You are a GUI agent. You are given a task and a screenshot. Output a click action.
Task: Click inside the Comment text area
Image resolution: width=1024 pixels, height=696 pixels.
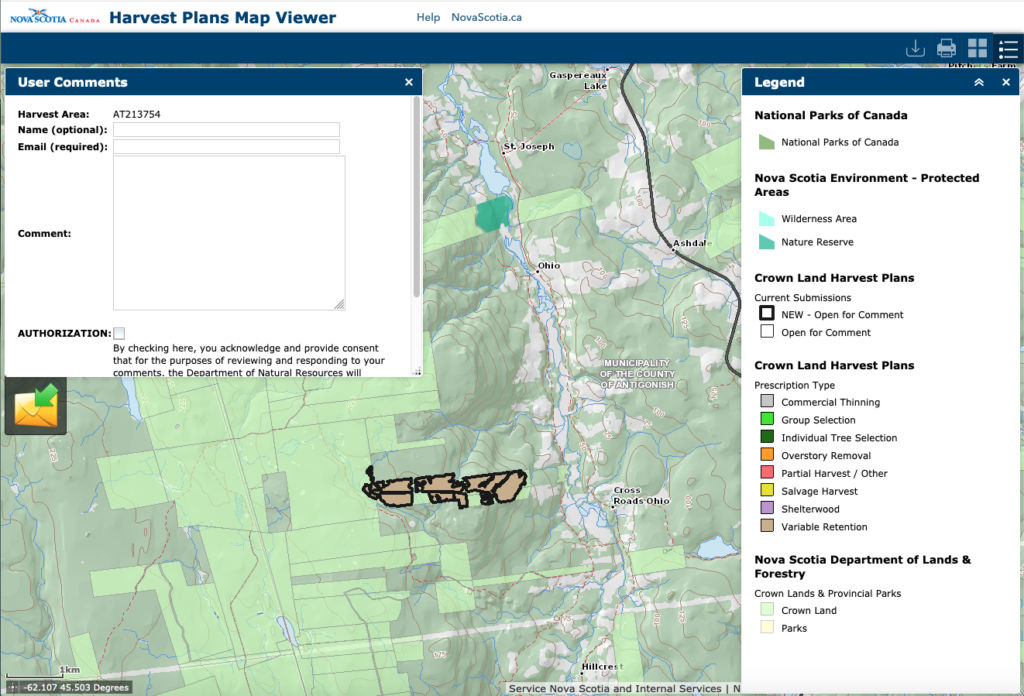[x=229, y=233]
